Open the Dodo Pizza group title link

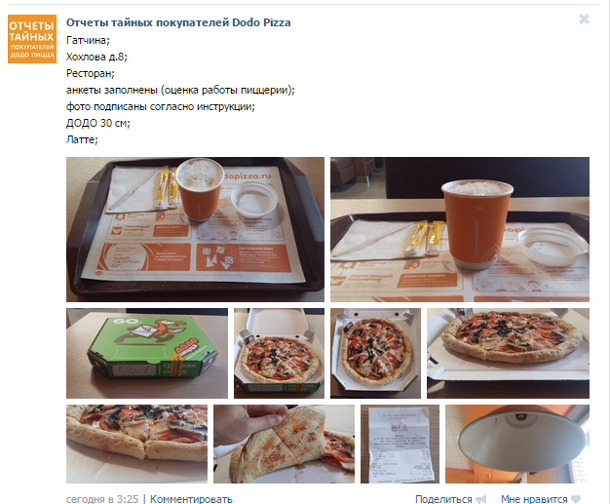178,23
